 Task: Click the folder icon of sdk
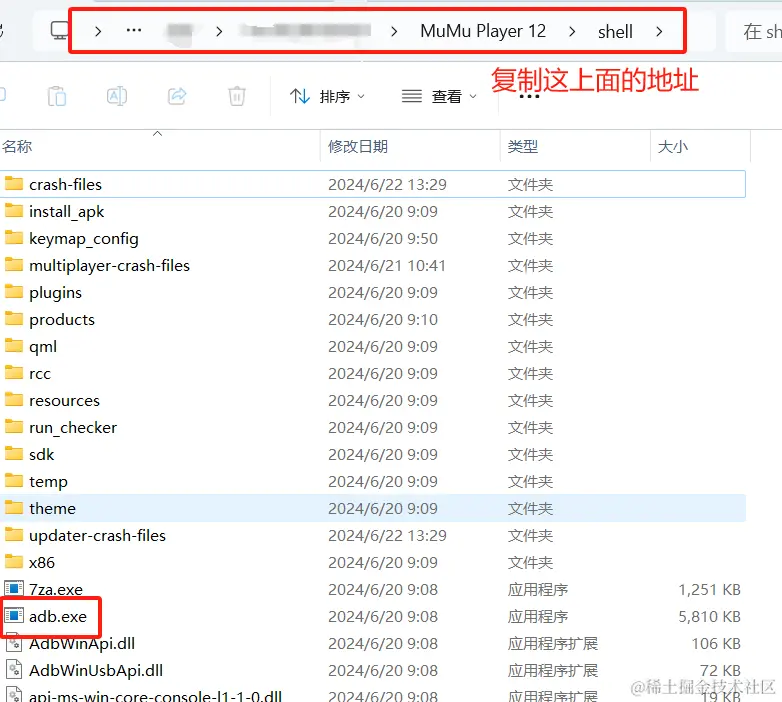14,453
